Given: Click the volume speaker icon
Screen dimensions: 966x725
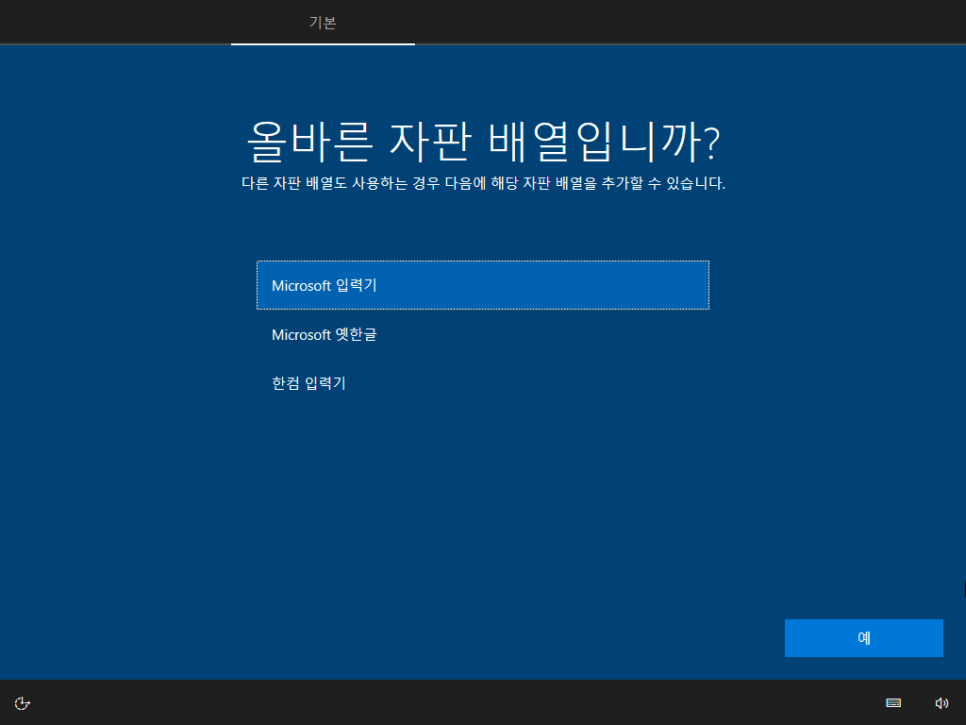Looking at the screenshot, I should (x=941, y=703).
